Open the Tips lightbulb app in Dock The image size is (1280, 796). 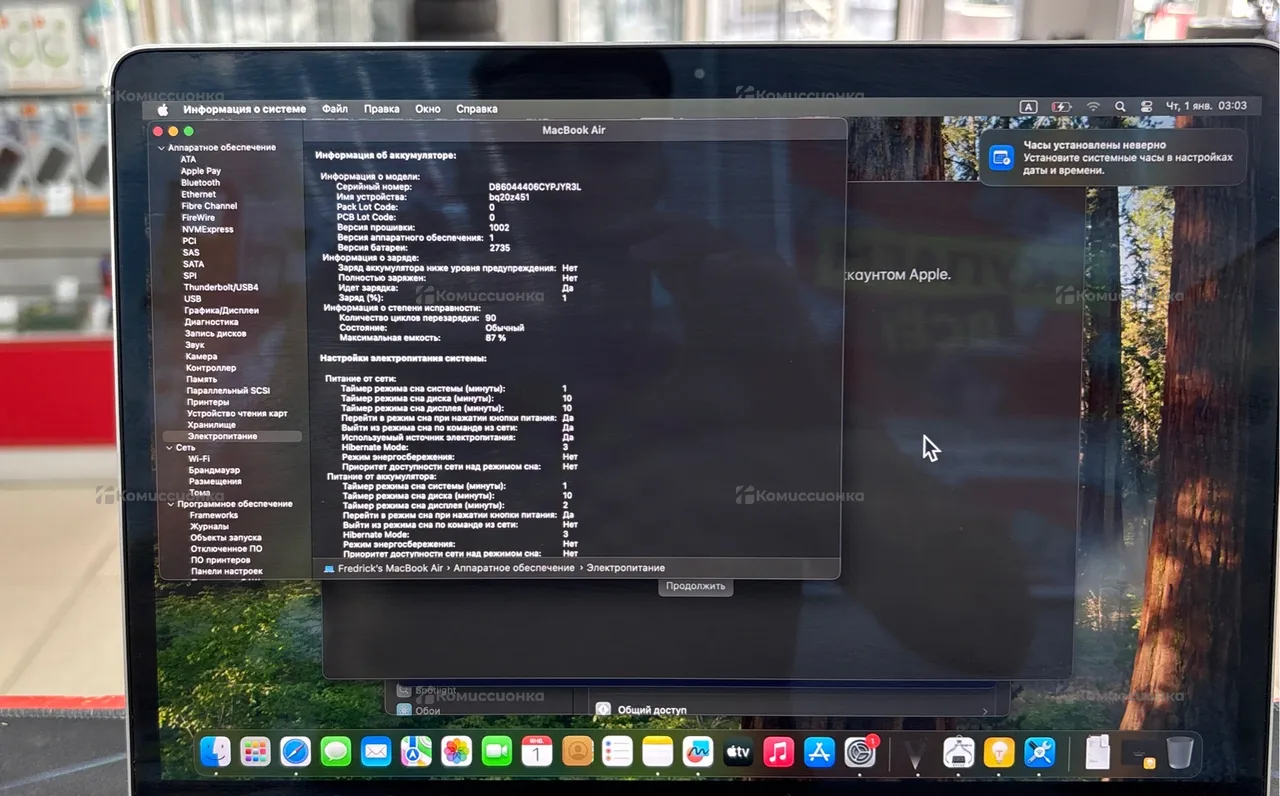point(999,751)
